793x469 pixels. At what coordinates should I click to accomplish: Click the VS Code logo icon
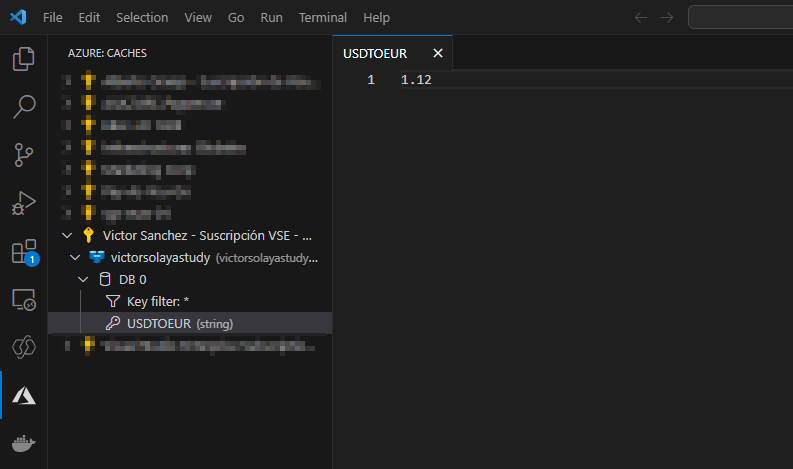pos(18,17)
